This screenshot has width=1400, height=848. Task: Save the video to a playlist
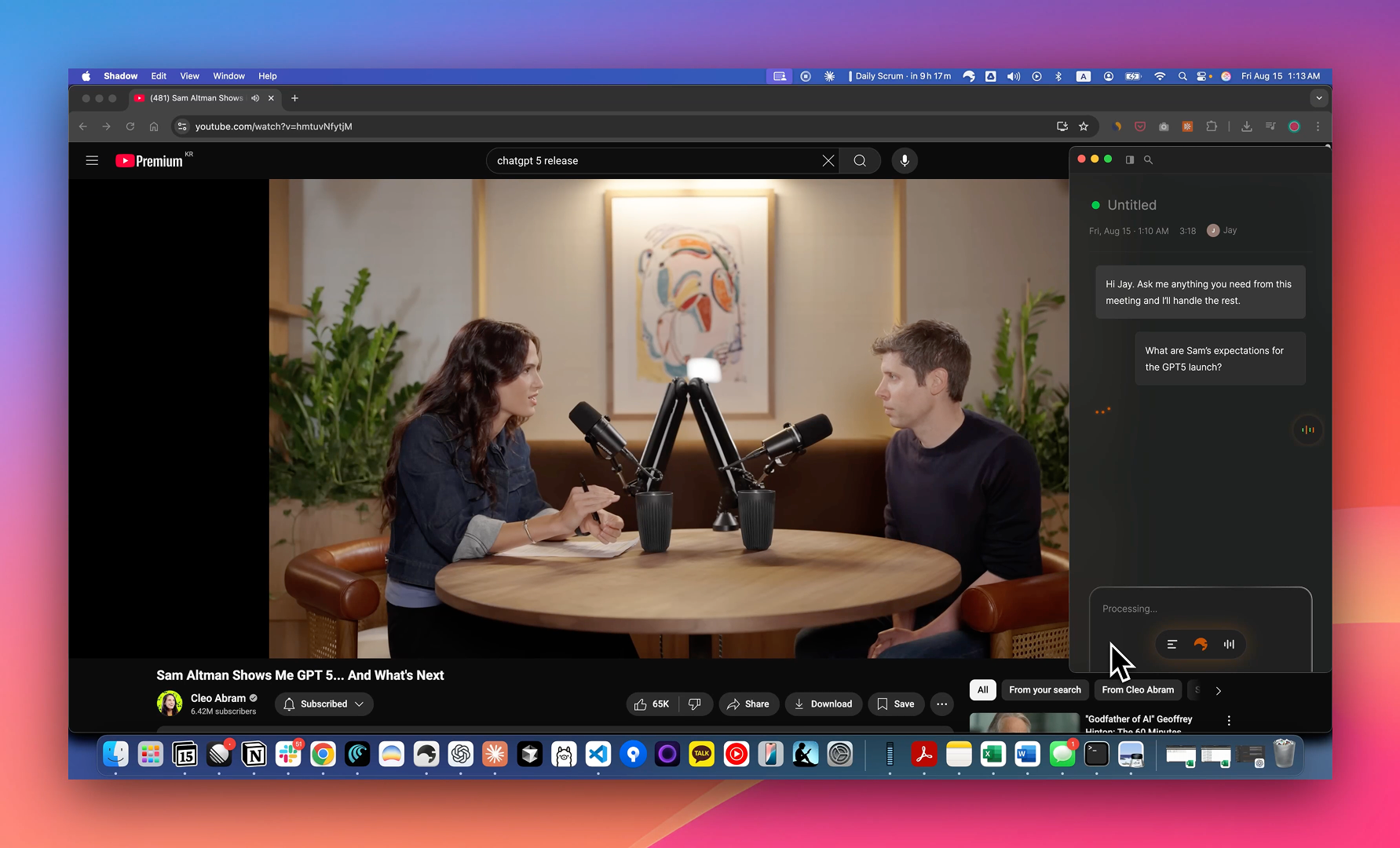[896, 704]
